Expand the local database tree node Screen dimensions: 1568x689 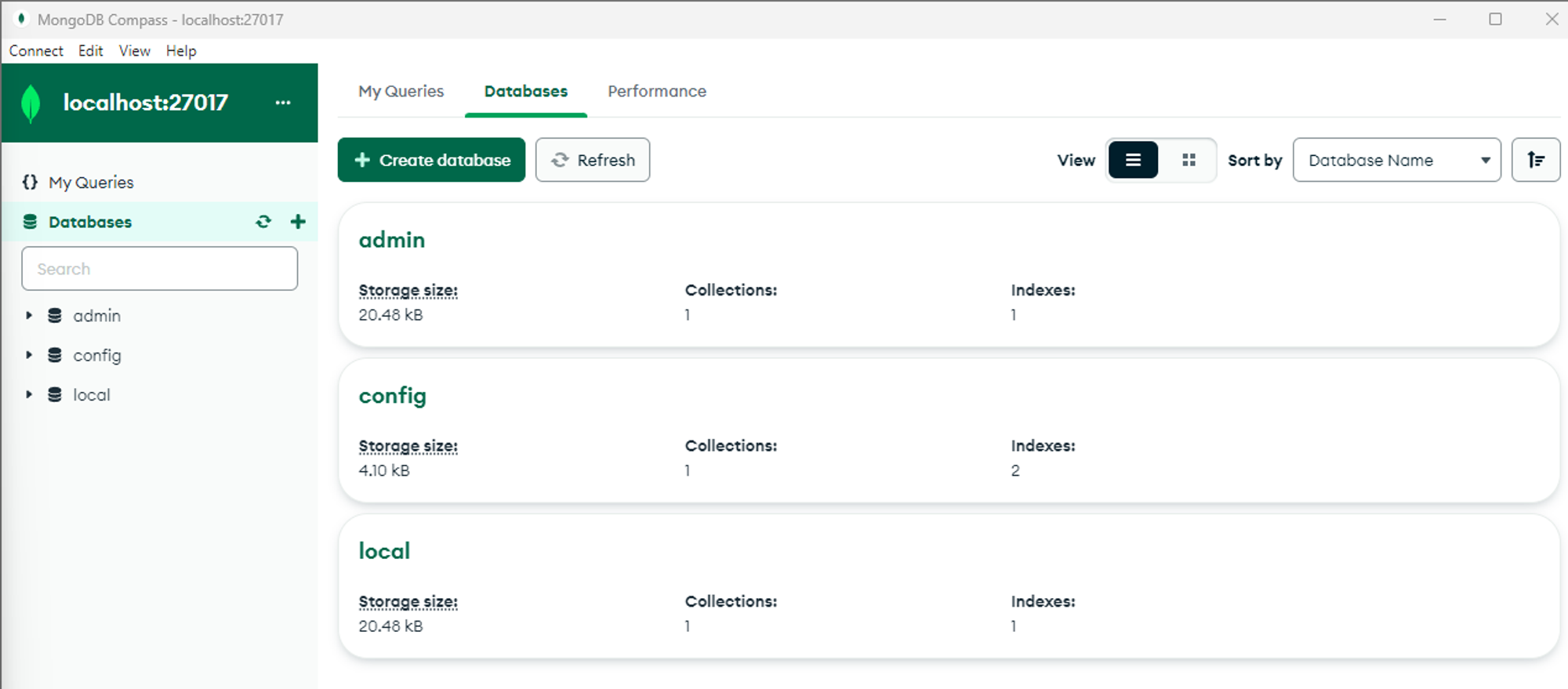coord(29,394)
